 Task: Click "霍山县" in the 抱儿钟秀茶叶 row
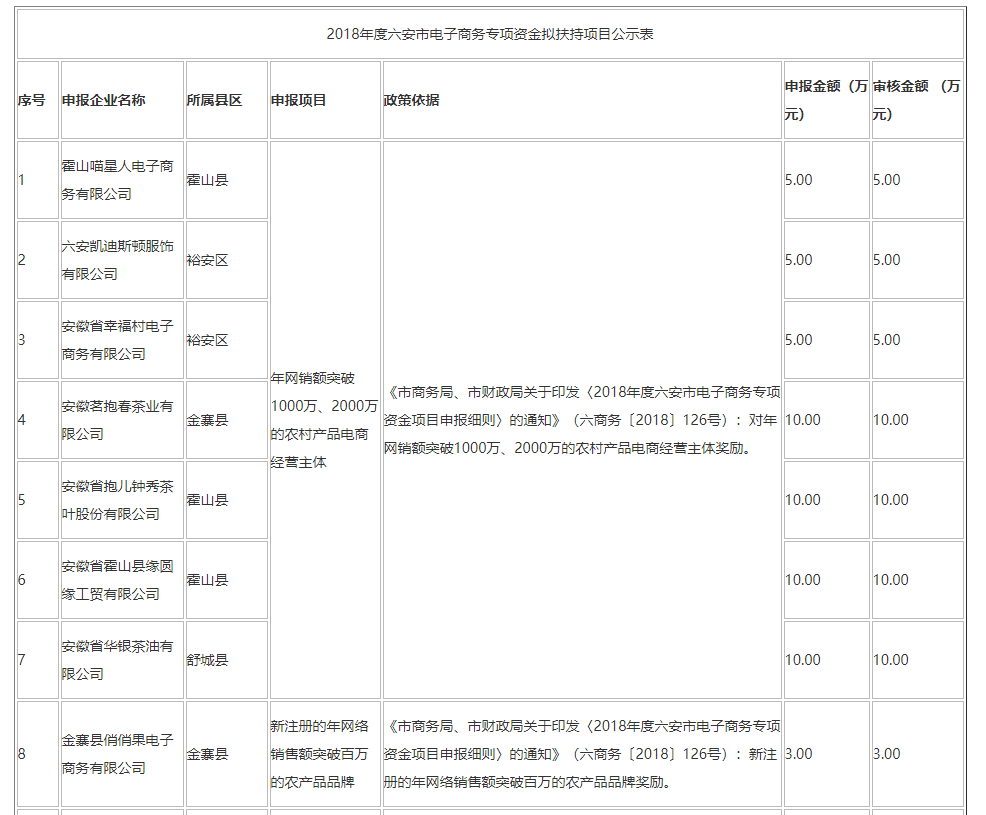[208, 500]
